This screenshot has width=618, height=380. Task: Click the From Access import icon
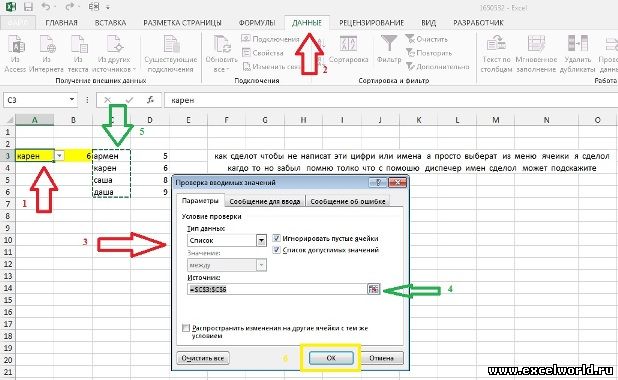point(16,44)
